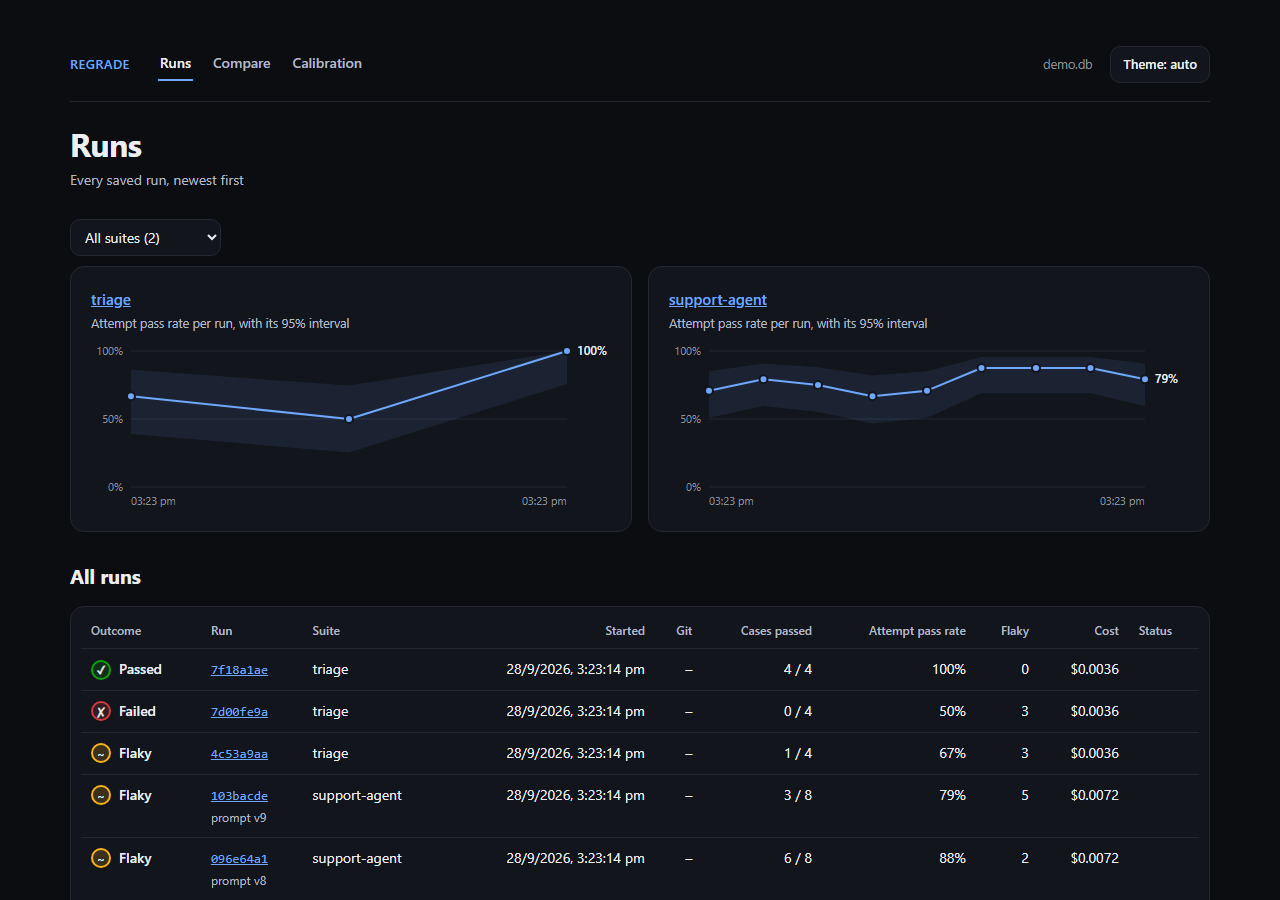
Task: Click the 79% endpoint on support-agent chart
Action: click(x=1145, y=379)
